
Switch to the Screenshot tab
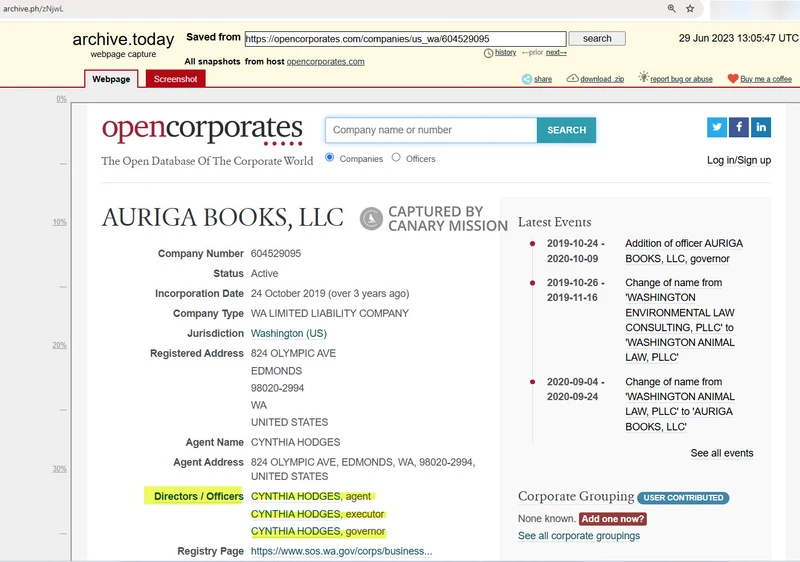tap(176, 79)
